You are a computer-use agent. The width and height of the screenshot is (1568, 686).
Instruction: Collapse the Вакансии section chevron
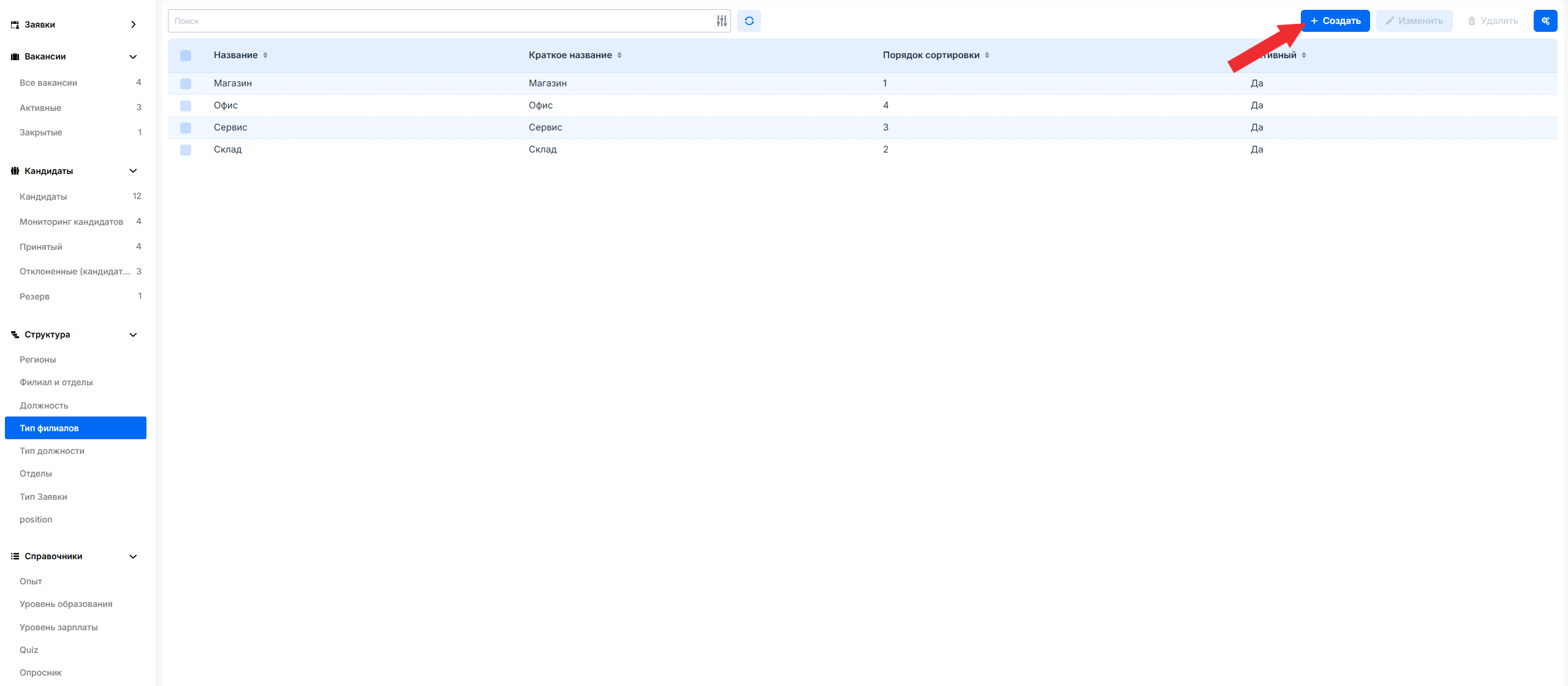[133, 56]
